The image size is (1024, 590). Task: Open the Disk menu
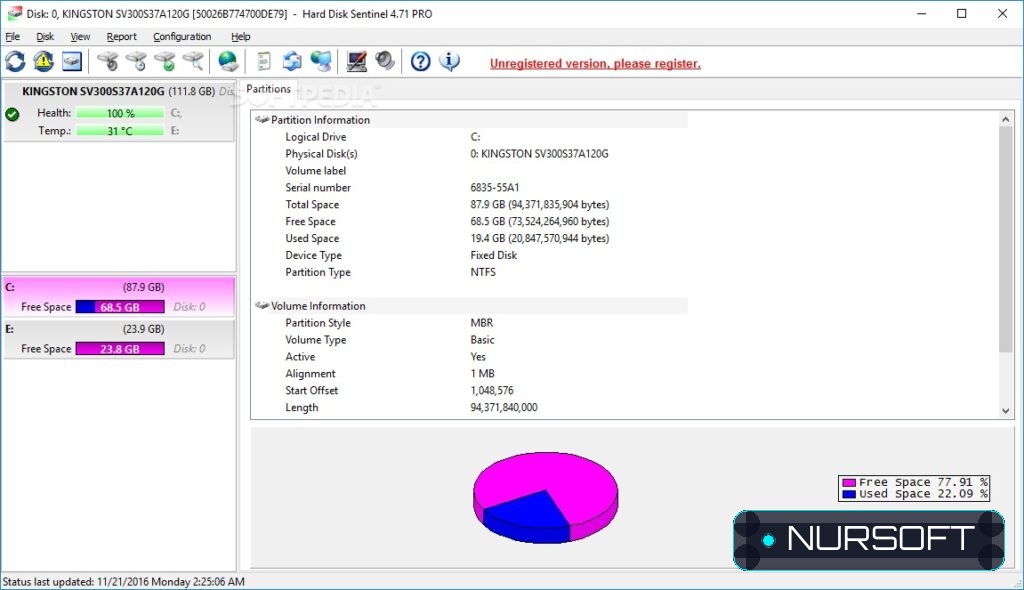(45, 37)
